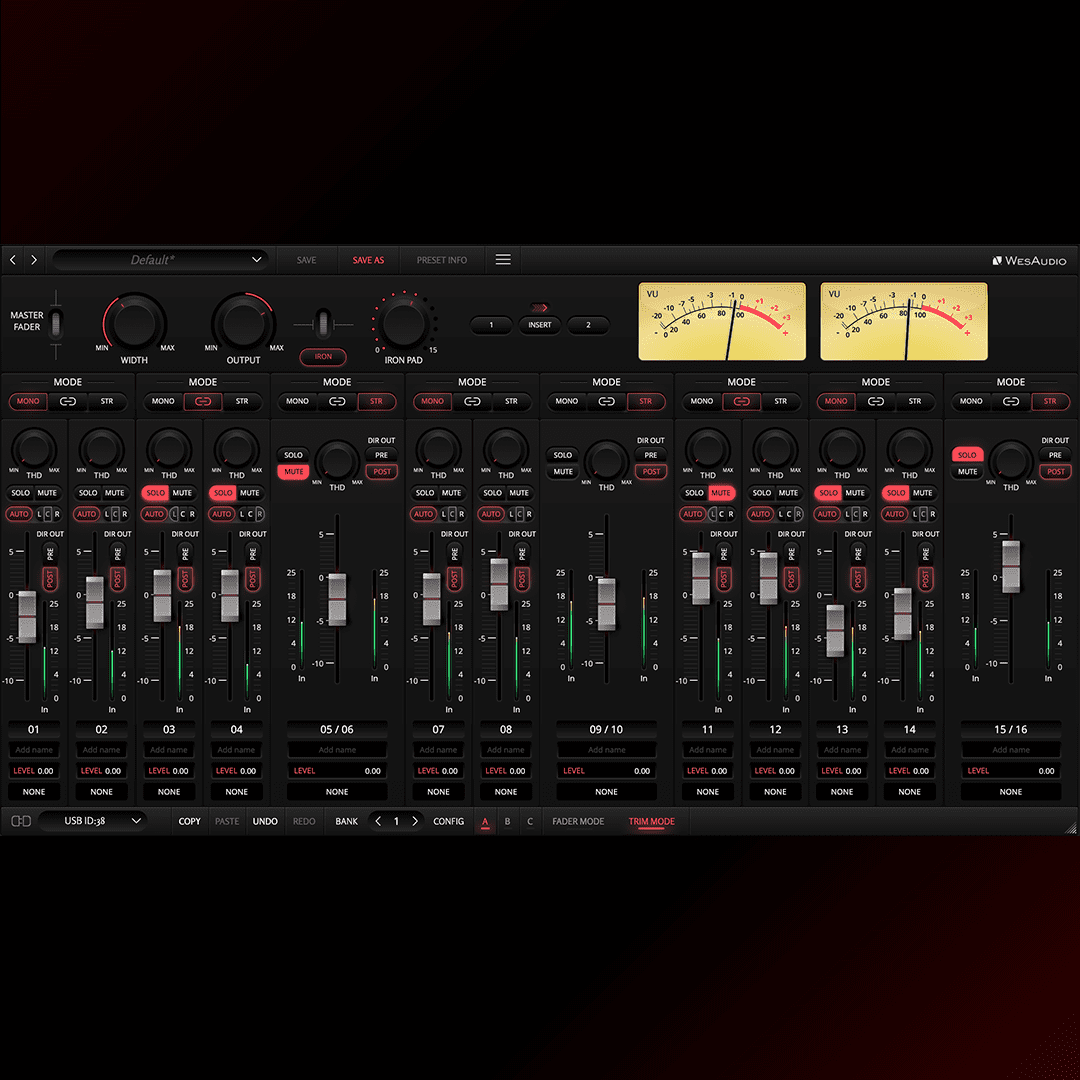The width and height of the screenshot is (1080, 1080).
Task: Select the B setting tab
Action: coord(508,821)
